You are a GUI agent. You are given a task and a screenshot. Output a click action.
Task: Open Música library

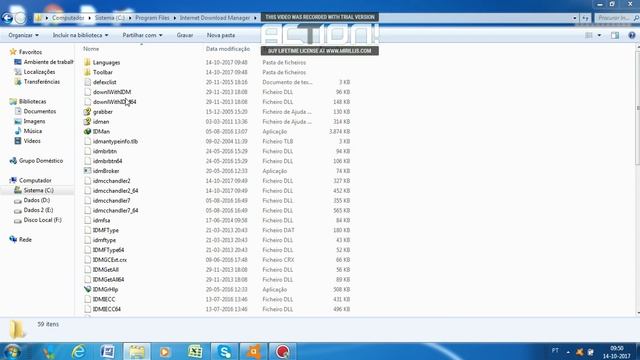tap(33, 131)
